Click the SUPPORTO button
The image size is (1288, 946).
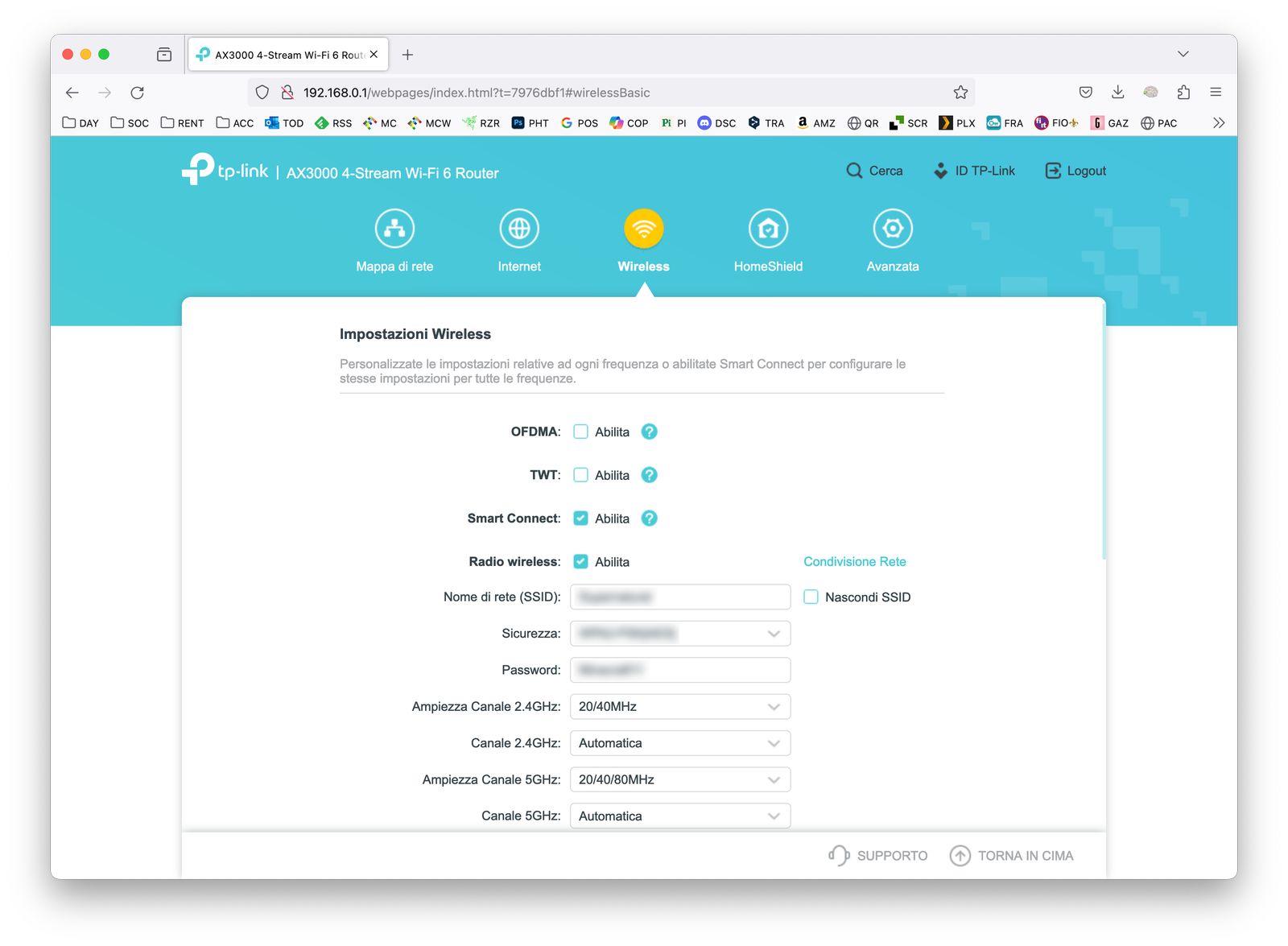click(878, 856)
